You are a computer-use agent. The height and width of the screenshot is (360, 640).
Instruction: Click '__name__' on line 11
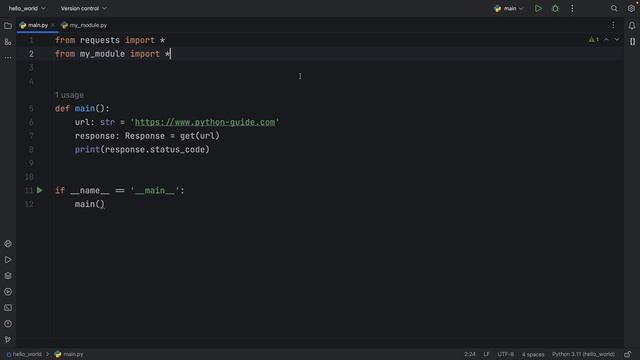tap(90, 191)
